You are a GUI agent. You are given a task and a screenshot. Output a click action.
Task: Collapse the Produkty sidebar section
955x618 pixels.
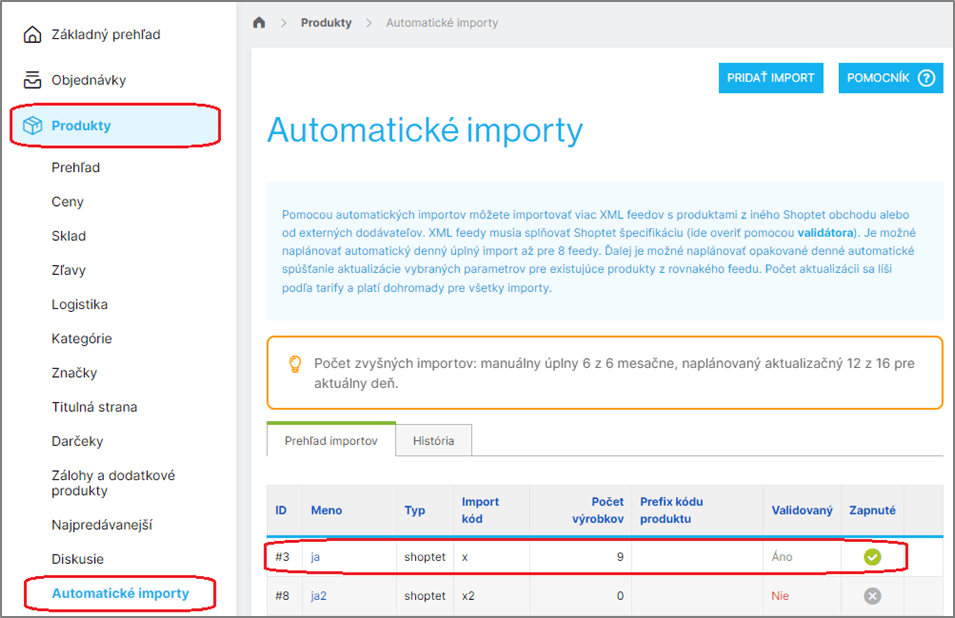[81, 126]
